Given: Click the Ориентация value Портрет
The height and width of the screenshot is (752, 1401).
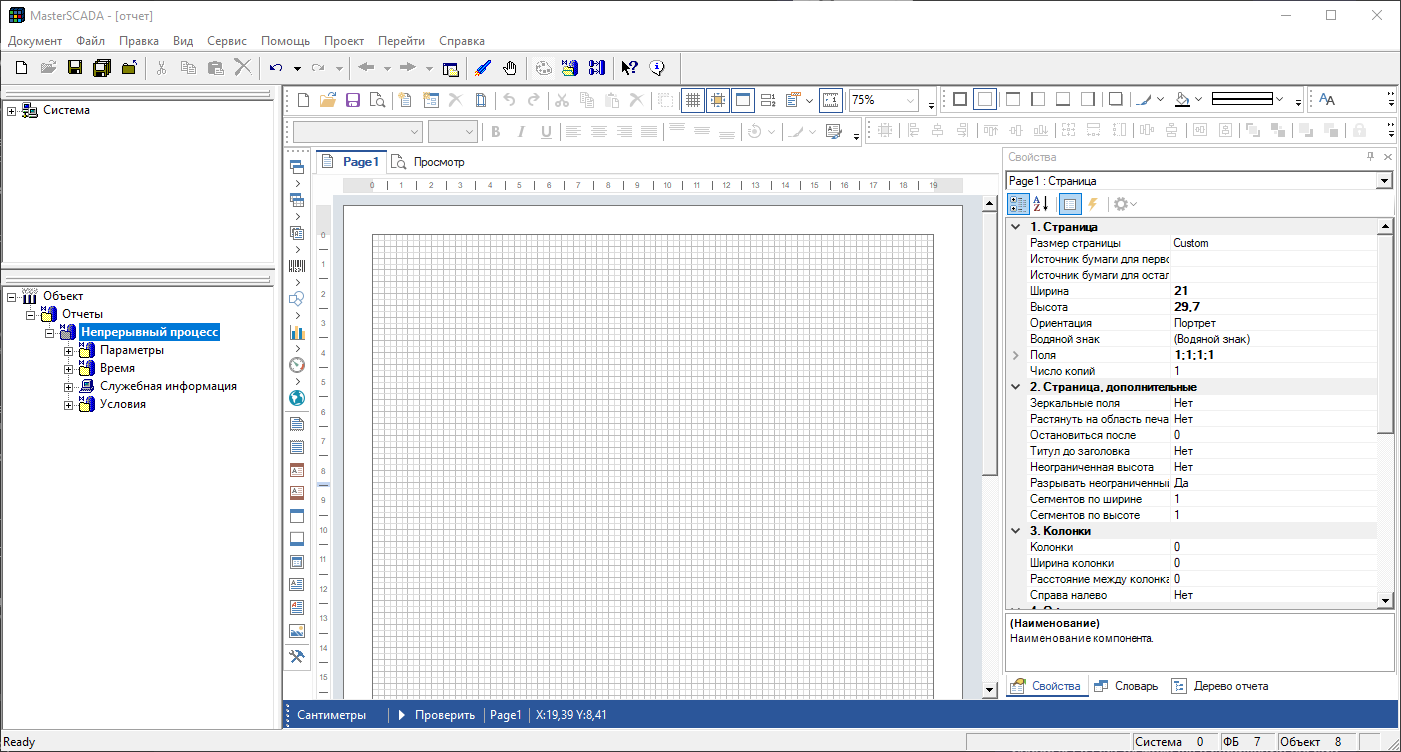Looking at the screenshot, I should tap(1195, 323).
